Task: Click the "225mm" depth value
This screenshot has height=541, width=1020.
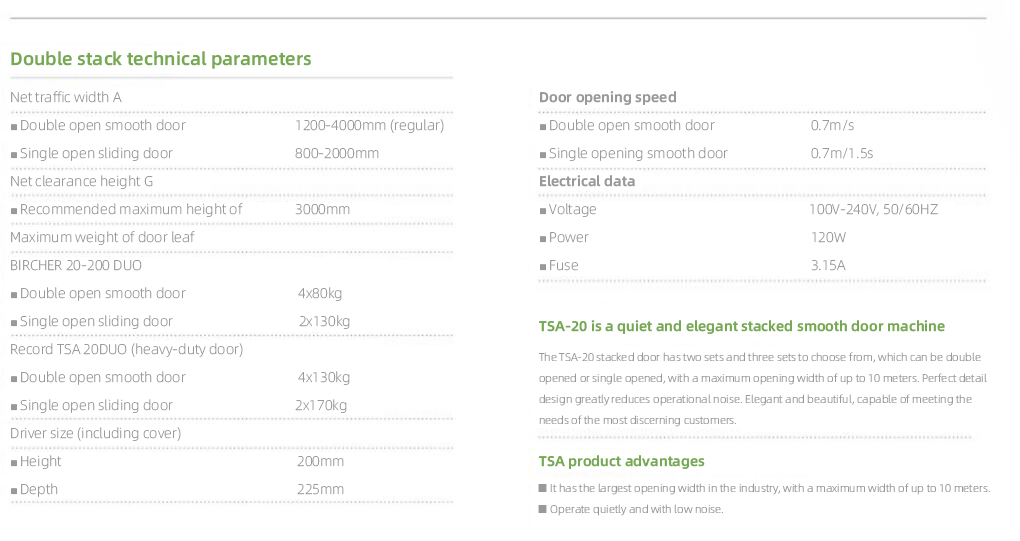Action: (x=320, y=490)
